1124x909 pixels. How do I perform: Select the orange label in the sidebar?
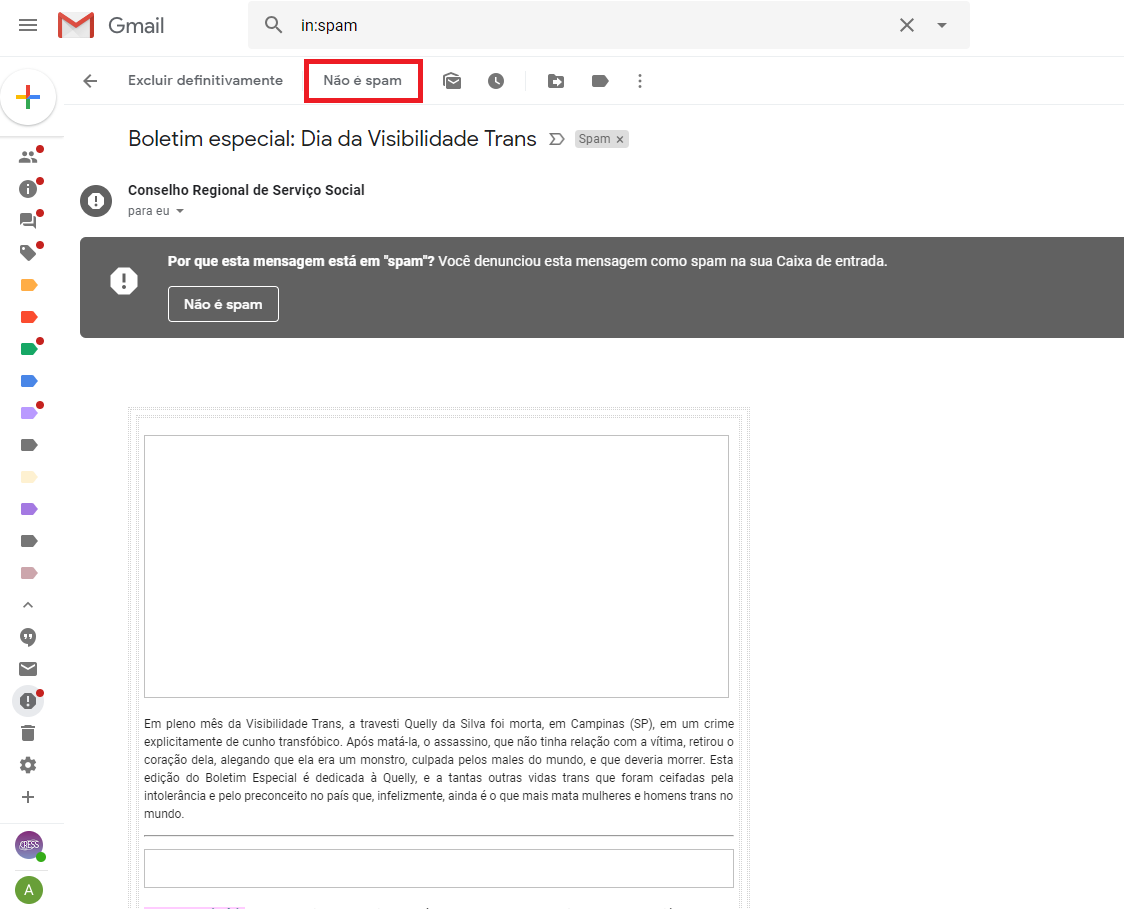[x=28, y=285]
